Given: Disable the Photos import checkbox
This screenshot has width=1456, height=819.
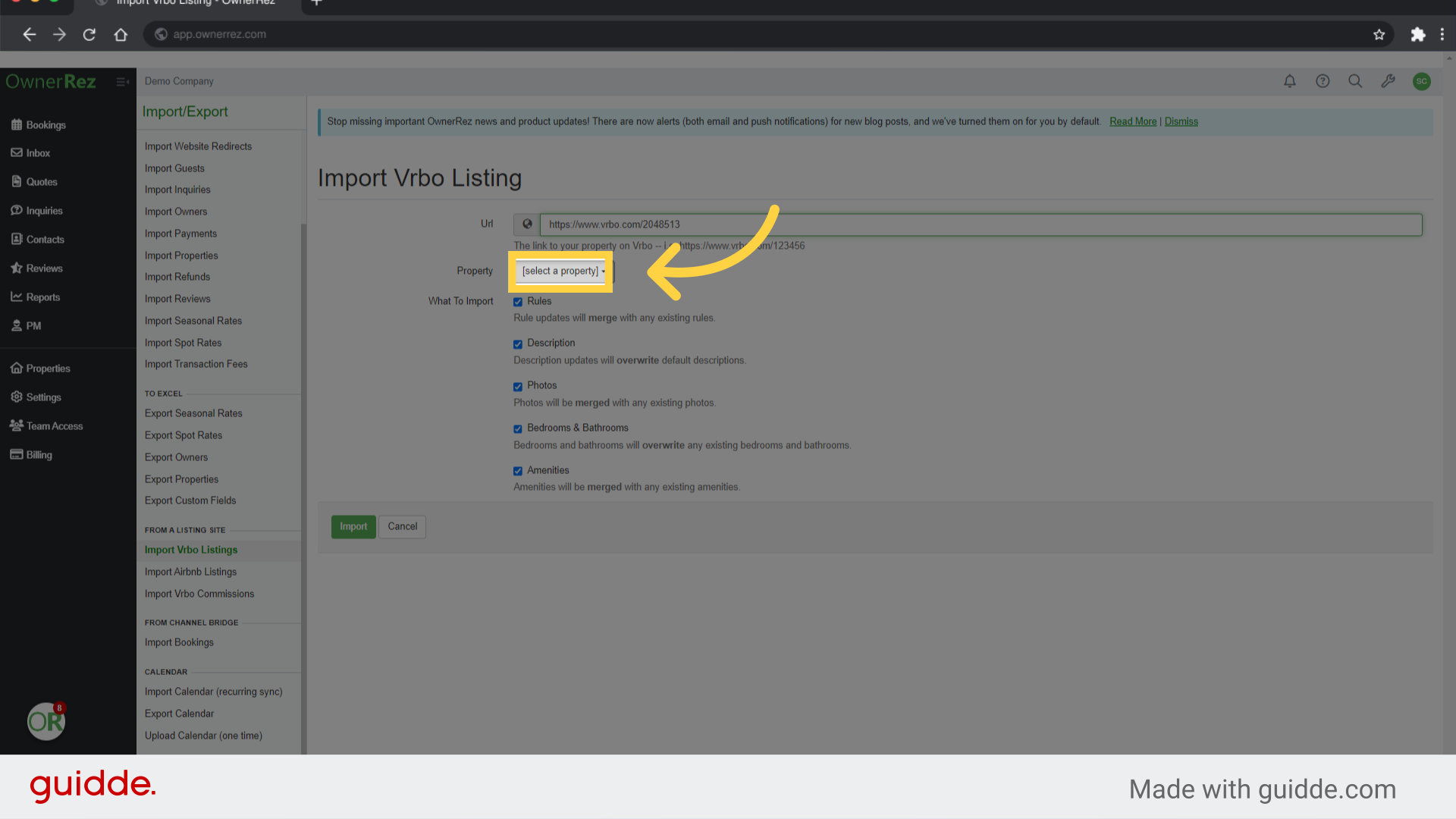Looking at the screenshot, I should (518, 386).
